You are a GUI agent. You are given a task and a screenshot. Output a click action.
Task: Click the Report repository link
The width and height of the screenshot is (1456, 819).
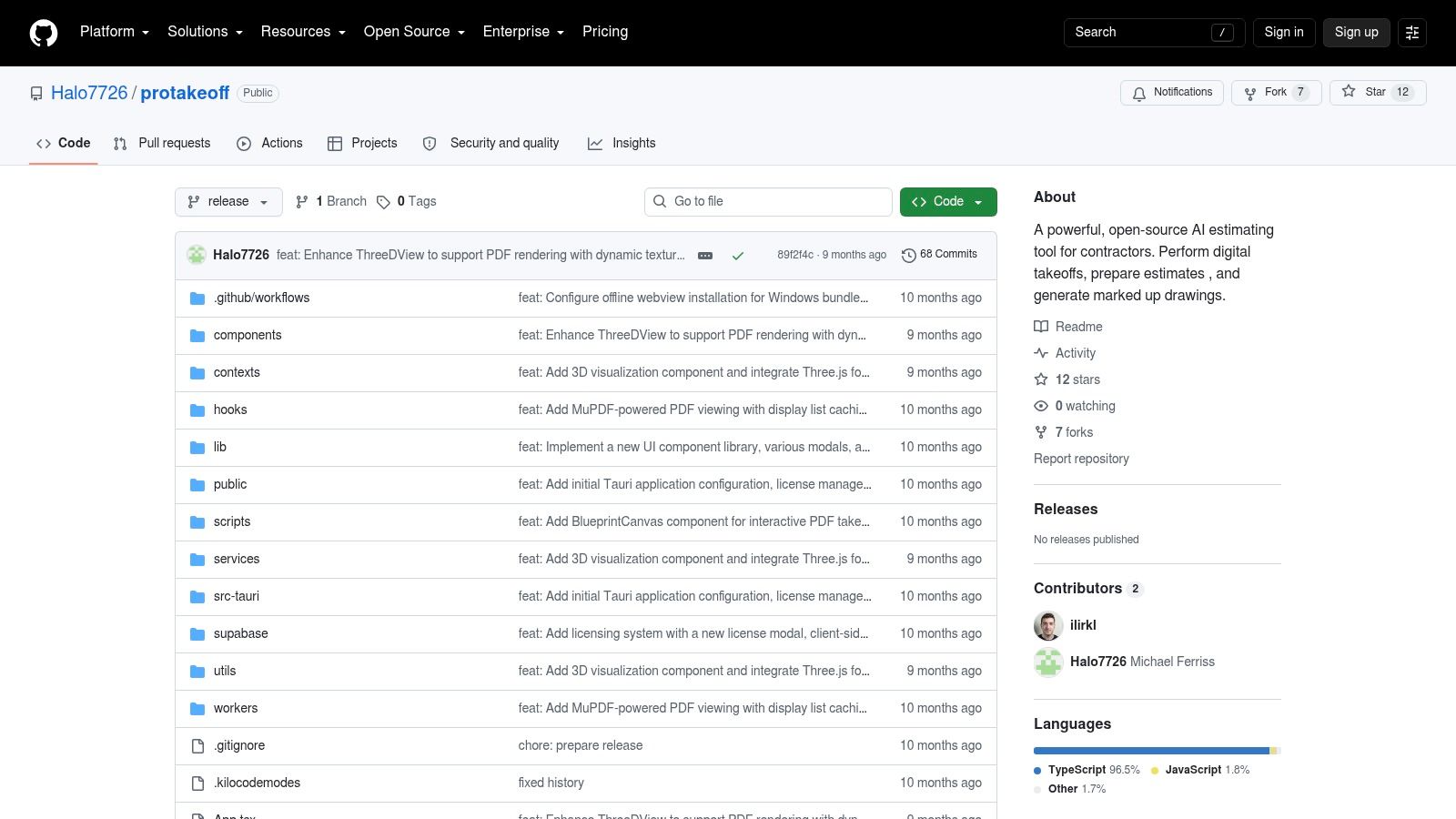pyautogui.click(x=1081, y=459)
